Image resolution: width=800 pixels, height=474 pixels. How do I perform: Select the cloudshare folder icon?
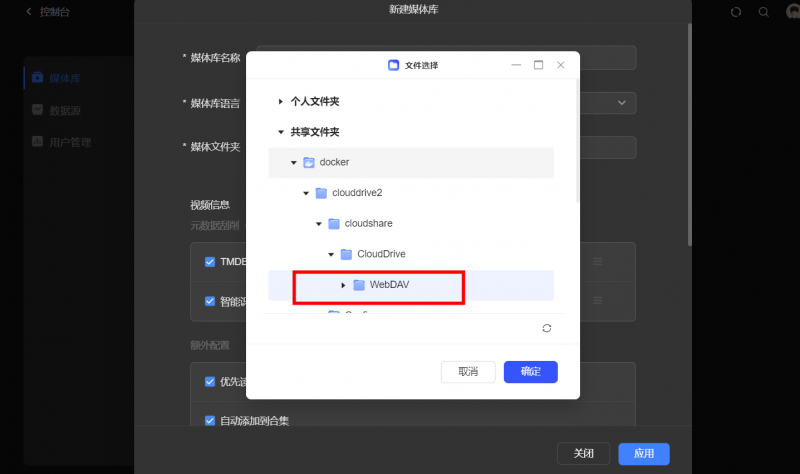(334, 223)
